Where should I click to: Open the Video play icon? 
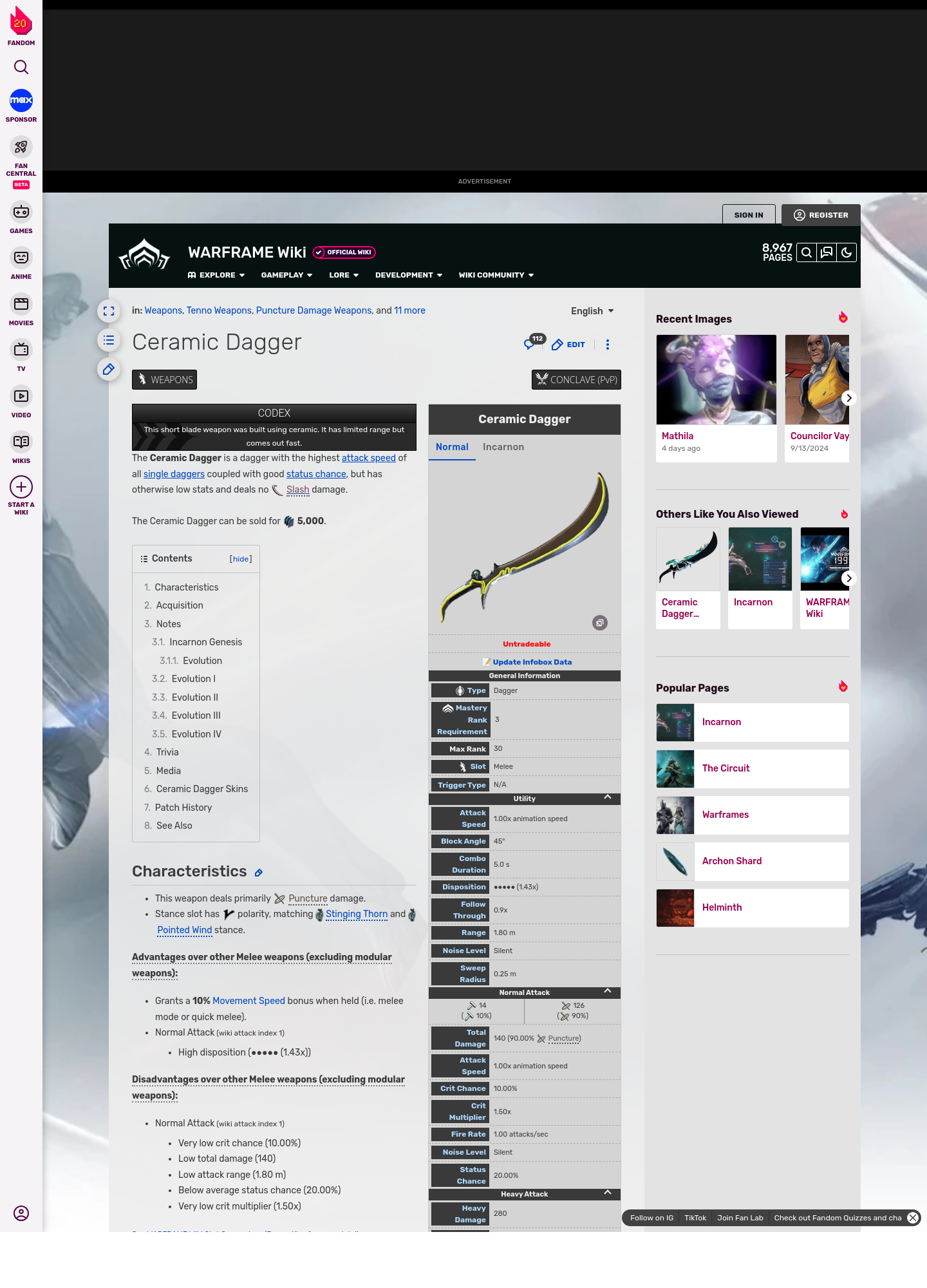point(21,396)
